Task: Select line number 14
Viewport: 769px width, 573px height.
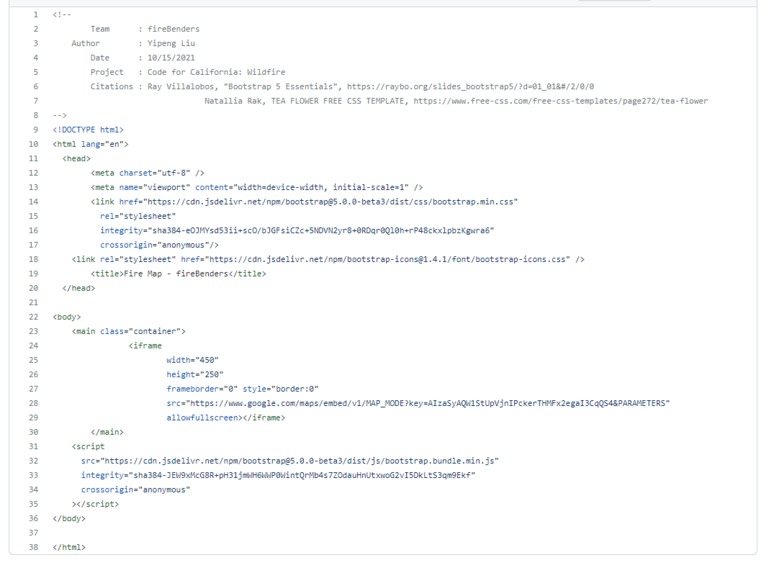Action: coord(33,202)
